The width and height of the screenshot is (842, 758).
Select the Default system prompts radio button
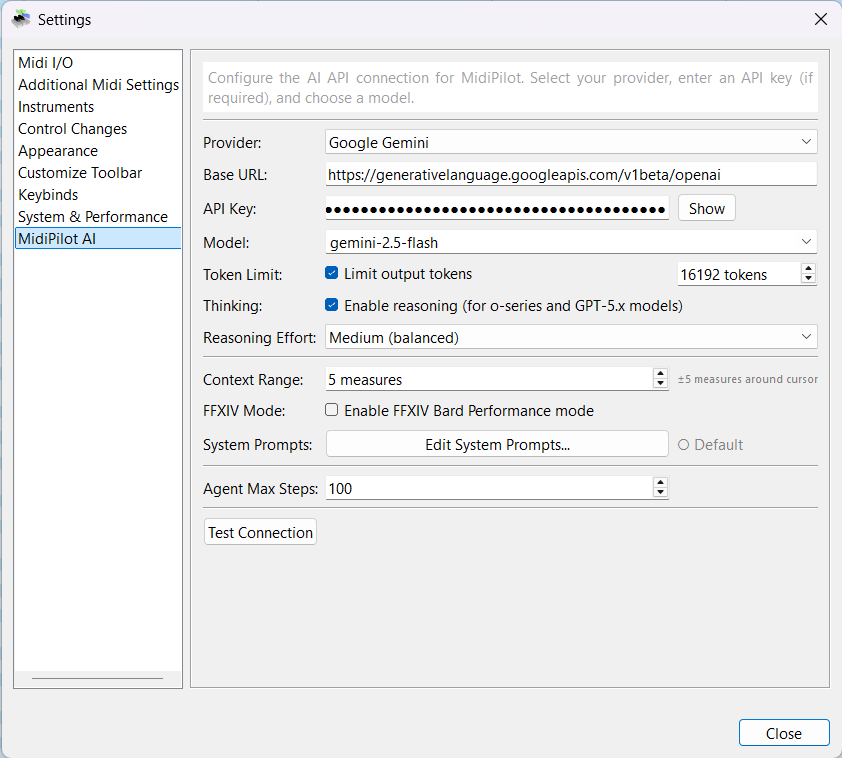(x=682, y=444)
